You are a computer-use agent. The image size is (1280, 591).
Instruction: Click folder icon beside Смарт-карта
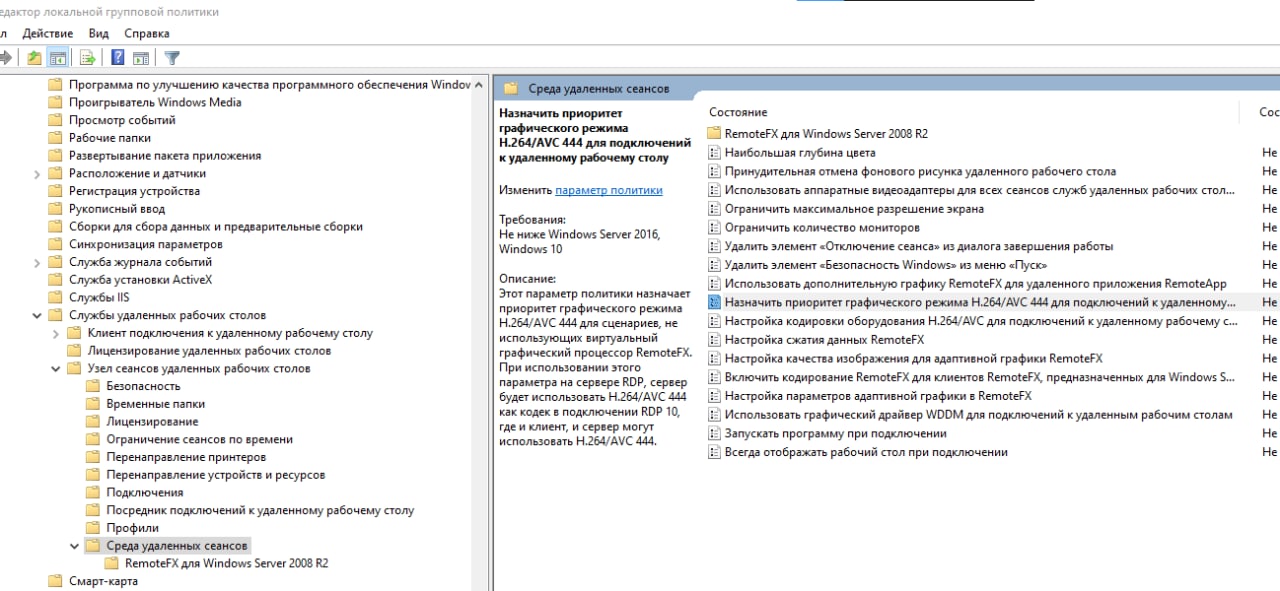click(x=56, y=581)
